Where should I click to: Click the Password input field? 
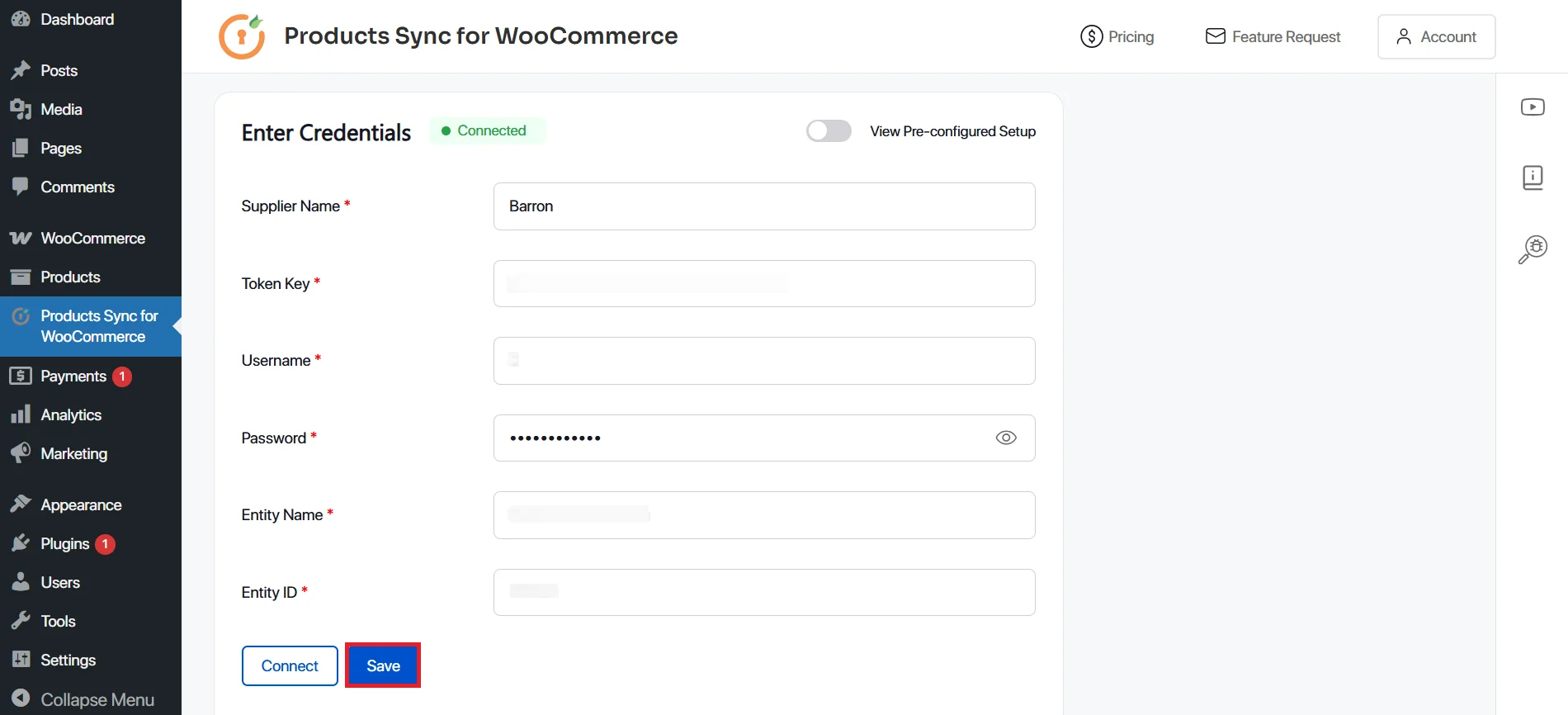coord(764,438)
